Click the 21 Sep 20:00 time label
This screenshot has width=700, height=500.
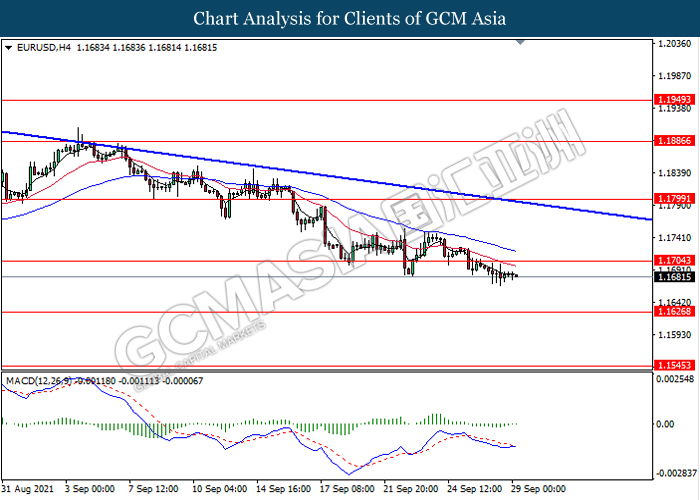411,489
